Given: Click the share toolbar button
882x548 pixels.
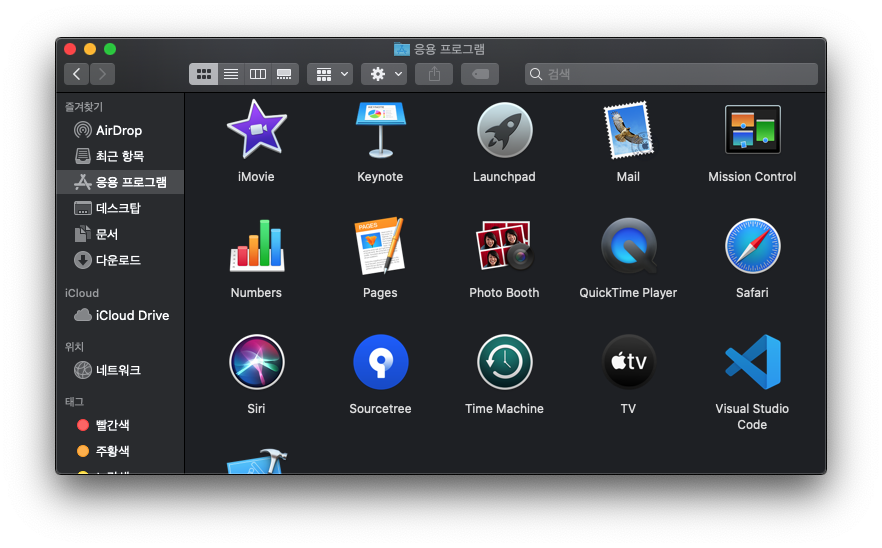Looking at the screenshot, I should [434, 74].
